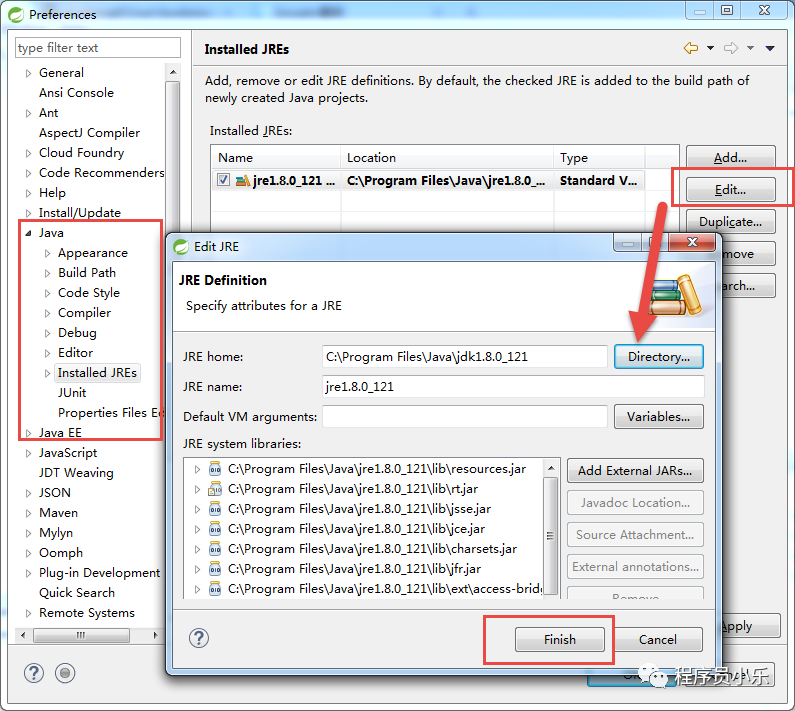Image resolution: width=795 pixels, height=711 pixels.
Task: Click the record icon beside Preferences help
Action: coord(65,673)
